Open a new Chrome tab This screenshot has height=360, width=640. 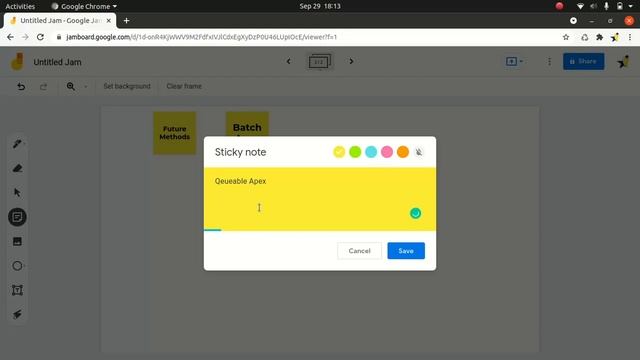[x=126, y=20]
